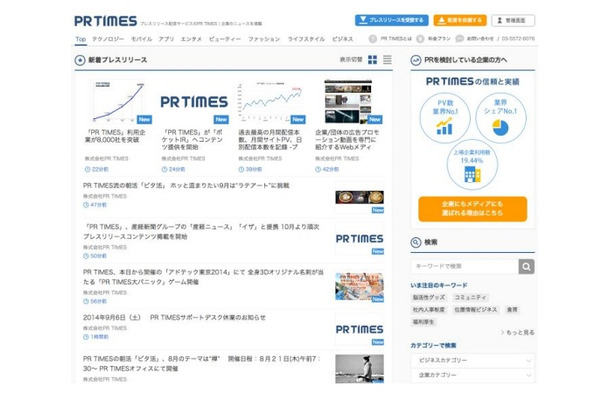
Task: Open latte art thumbnail image
Action: coord(359,197)
